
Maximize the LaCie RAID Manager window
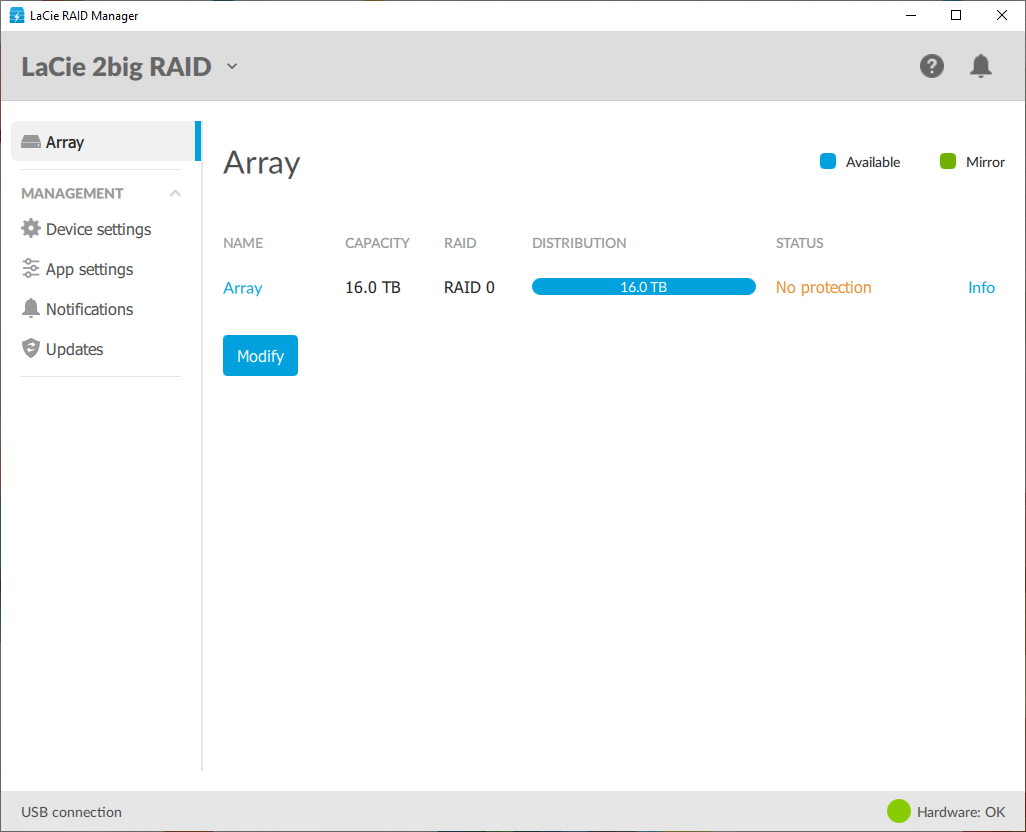(956, 15)
